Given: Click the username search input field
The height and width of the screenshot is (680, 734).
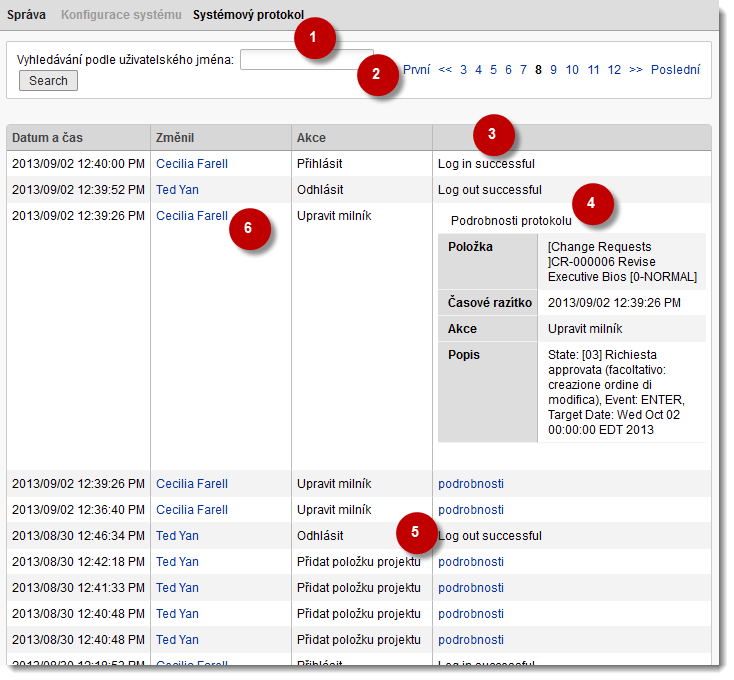Looking at the screenshot, I should (x=307, y=59).
